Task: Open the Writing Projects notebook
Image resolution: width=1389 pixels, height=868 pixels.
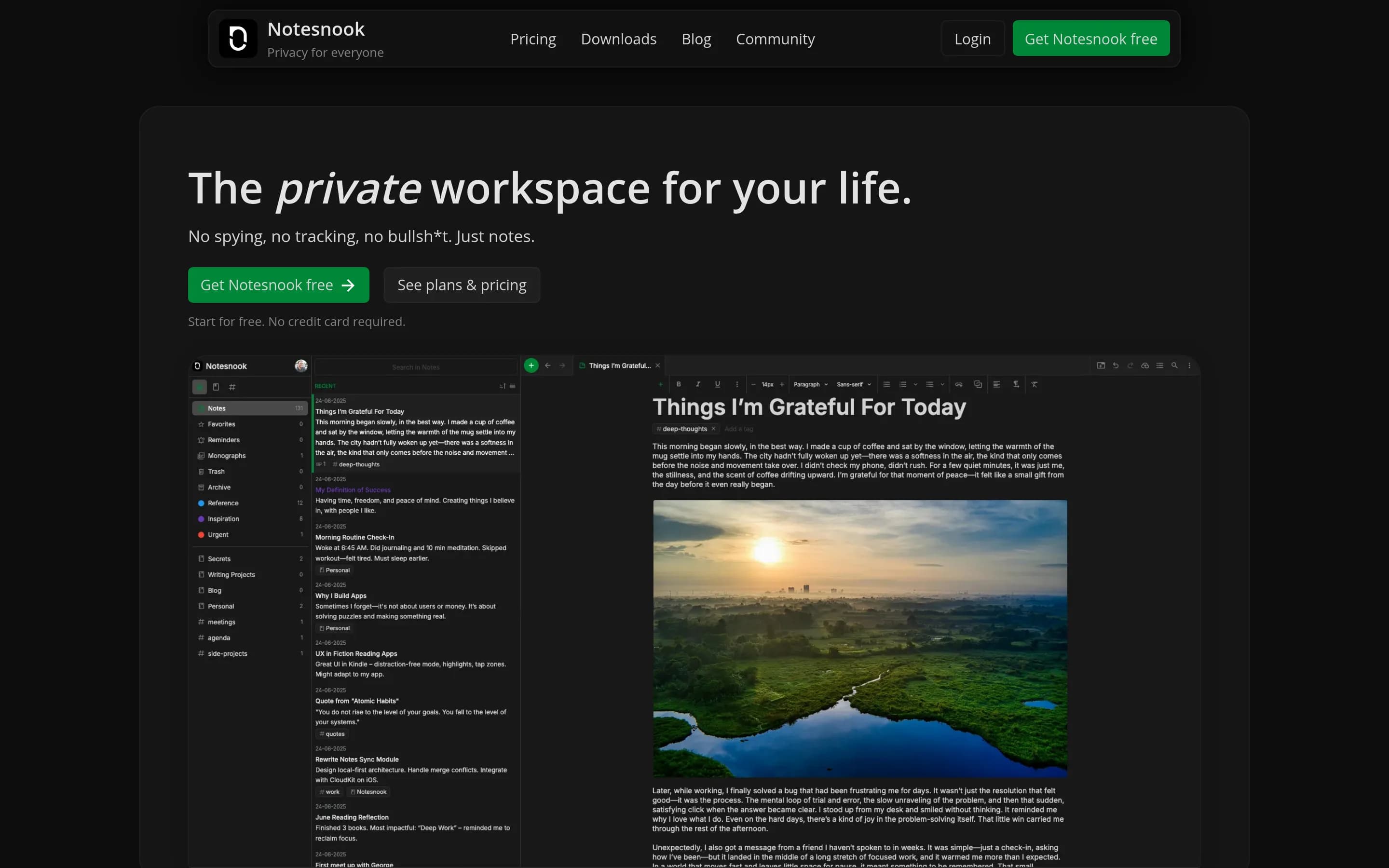Action: click(250, 575)
